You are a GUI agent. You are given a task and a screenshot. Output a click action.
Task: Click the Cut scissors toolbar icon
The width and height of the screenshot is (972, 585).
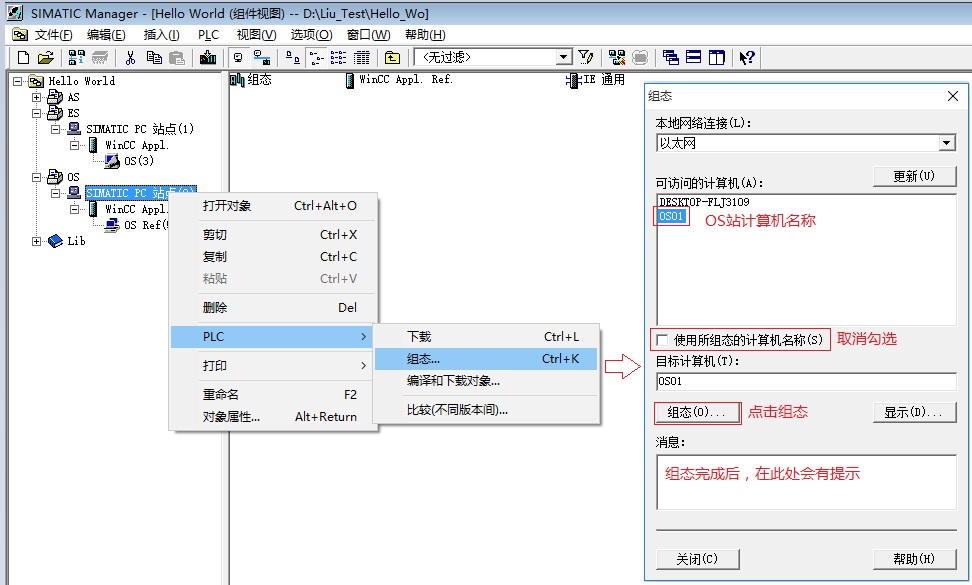click(x=130, y=58)
